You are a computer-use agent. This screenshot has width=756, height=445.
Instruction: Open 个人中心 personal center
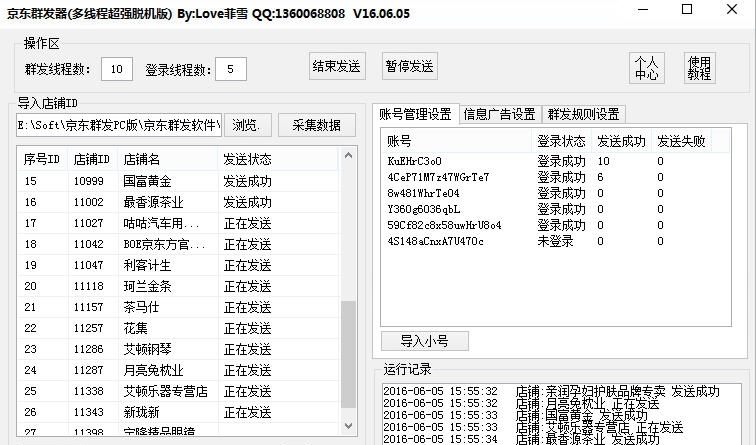point(646,68)
